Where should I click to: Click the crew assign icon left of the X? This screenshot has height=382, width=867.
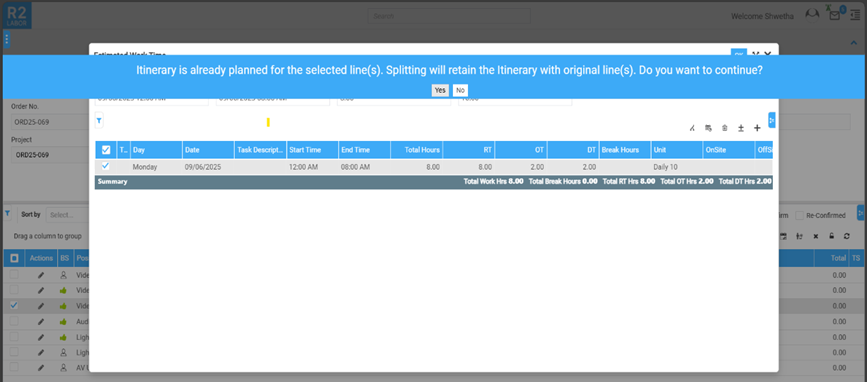click(x=800, y=236)
